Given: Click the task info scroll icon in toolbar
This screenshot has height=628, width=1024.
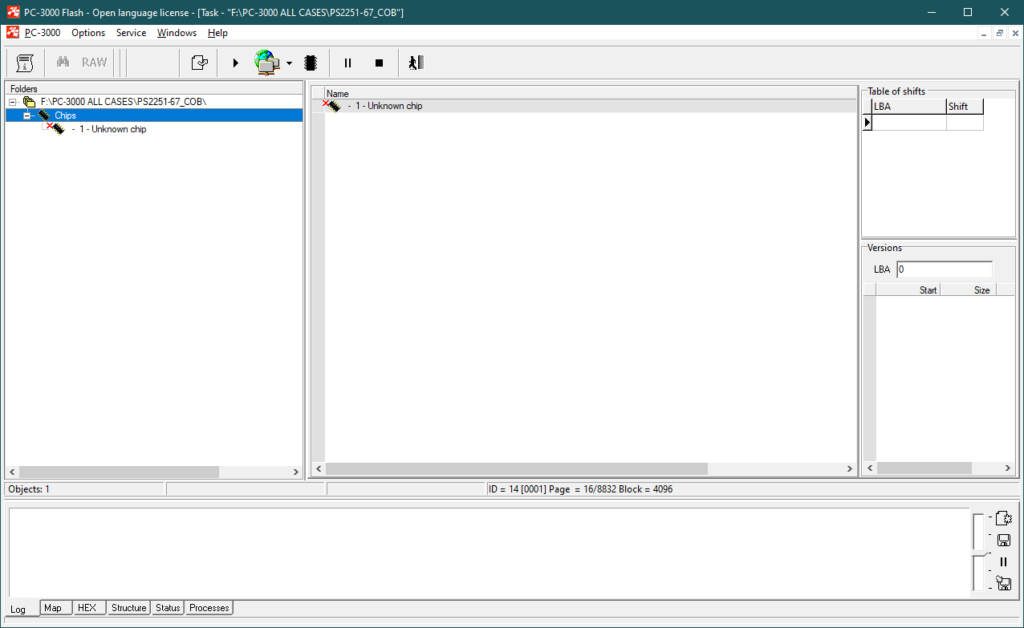Looking at the screenshot, I should pyautogui.click(x=25, y=62).
